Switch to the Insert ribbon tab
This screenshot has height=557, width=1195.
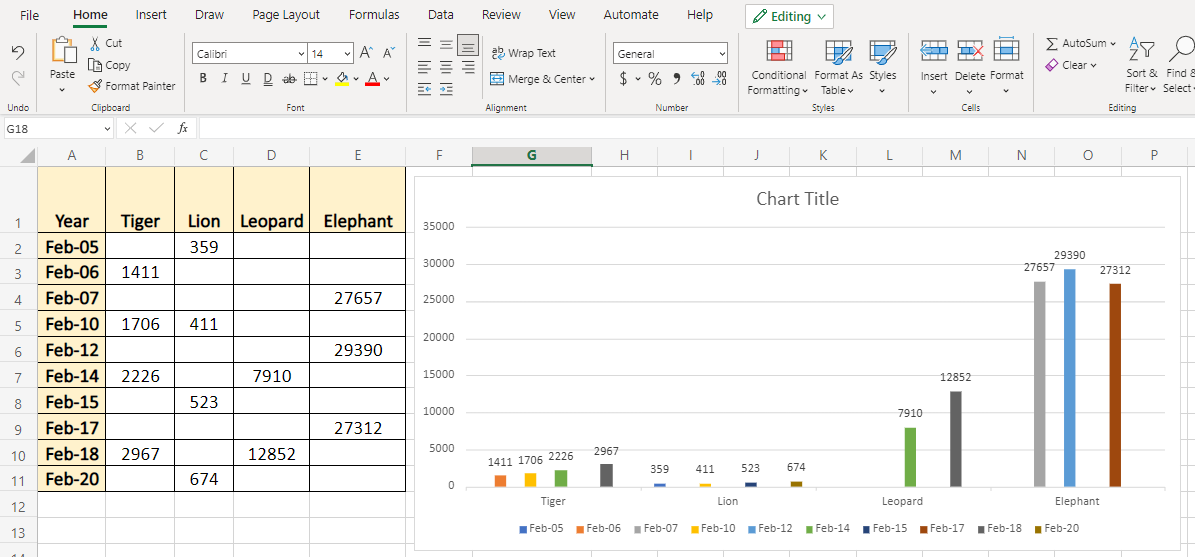[x=151, y=15]
